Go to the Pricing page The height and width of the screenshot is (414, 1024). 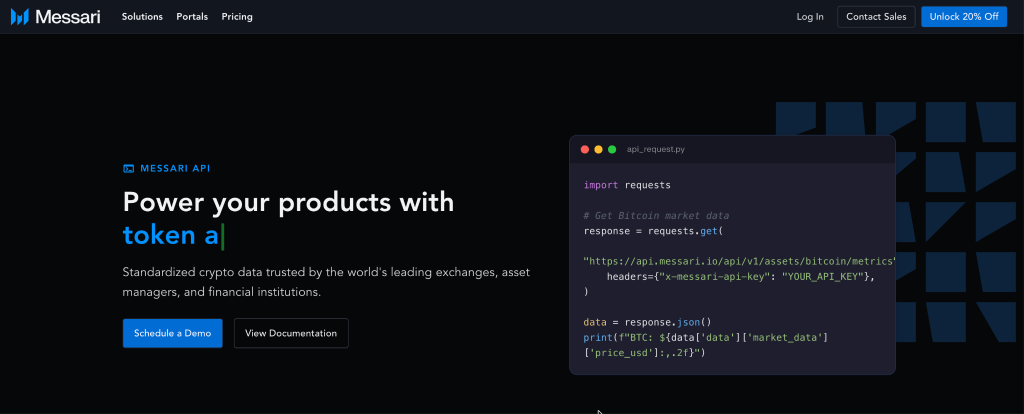tap(237, 17)
